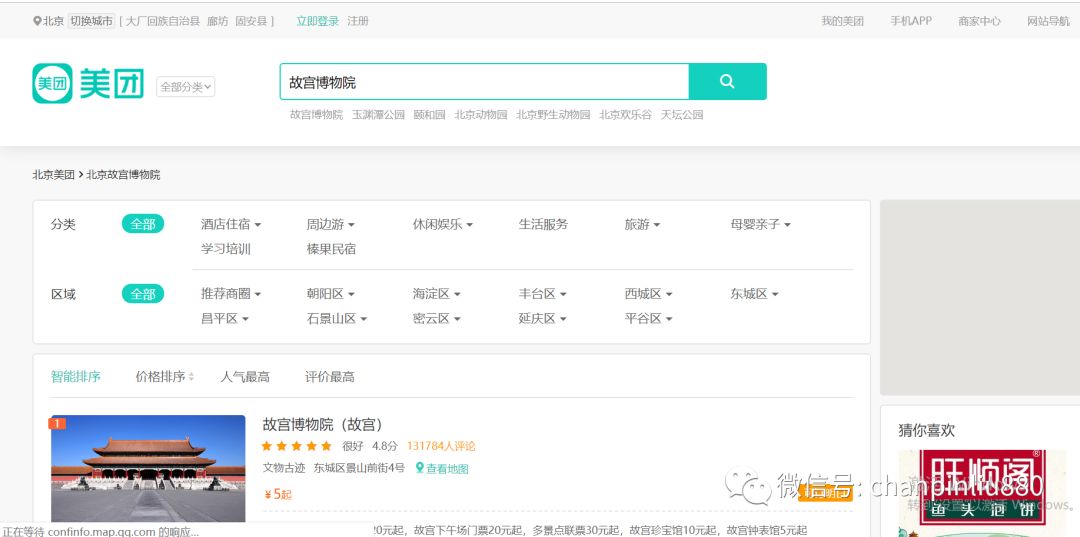Open 我的美团 in the top bar

point(842,21)
